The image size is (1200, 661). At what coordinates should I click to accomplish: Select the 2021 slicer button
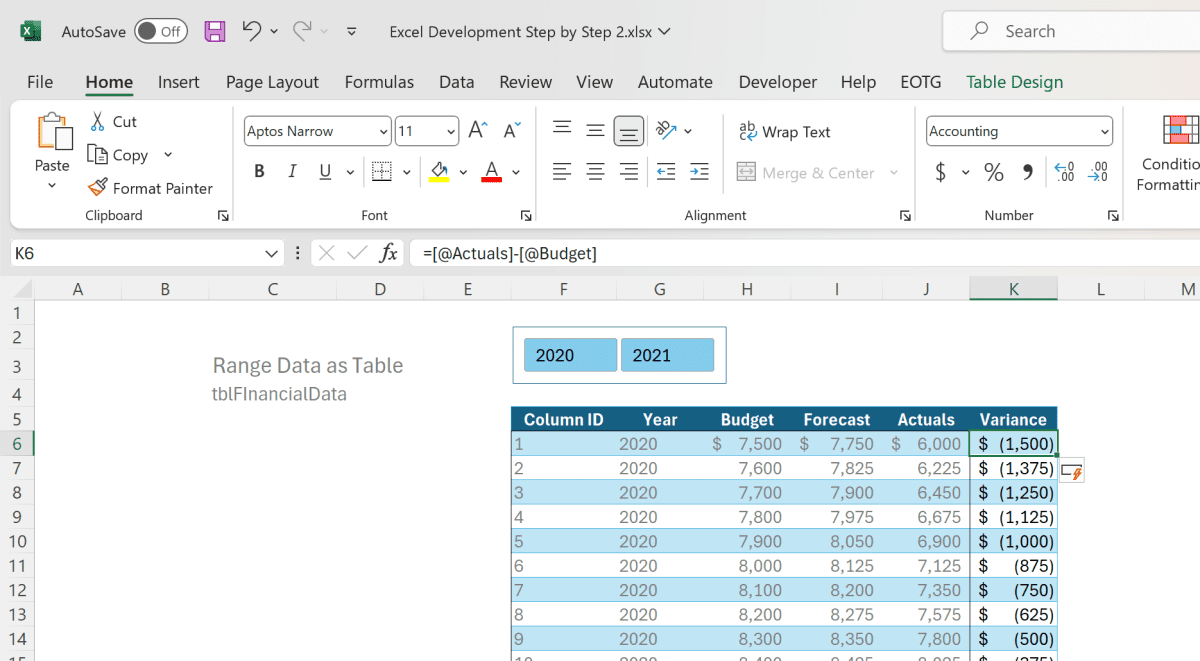pos(667,354)
